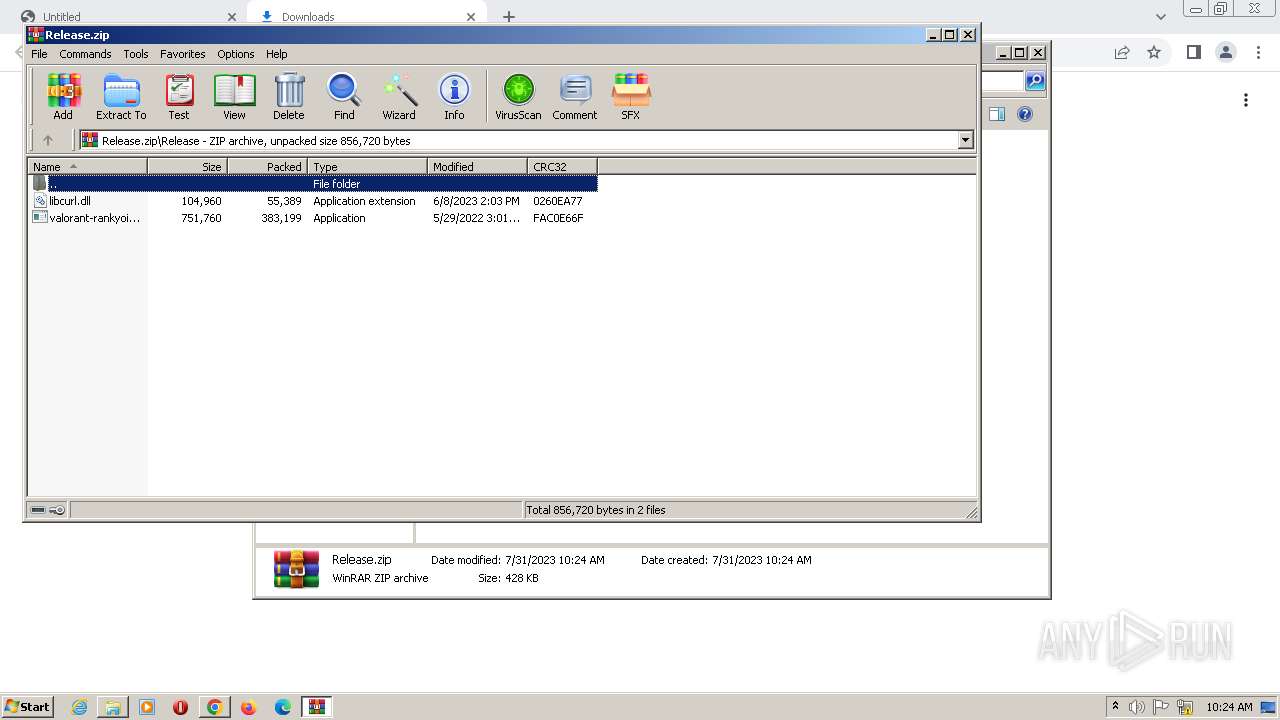
Task: Open the Commands menu
Action: (85, 54)
